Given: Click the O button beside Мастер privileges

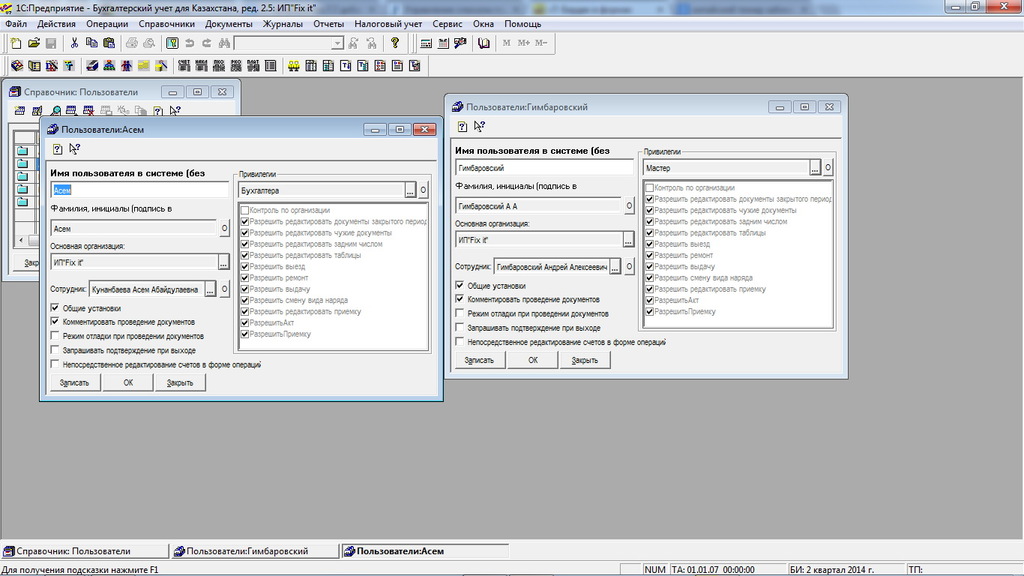Looking at the screenshot, I should tap(828, 168).
